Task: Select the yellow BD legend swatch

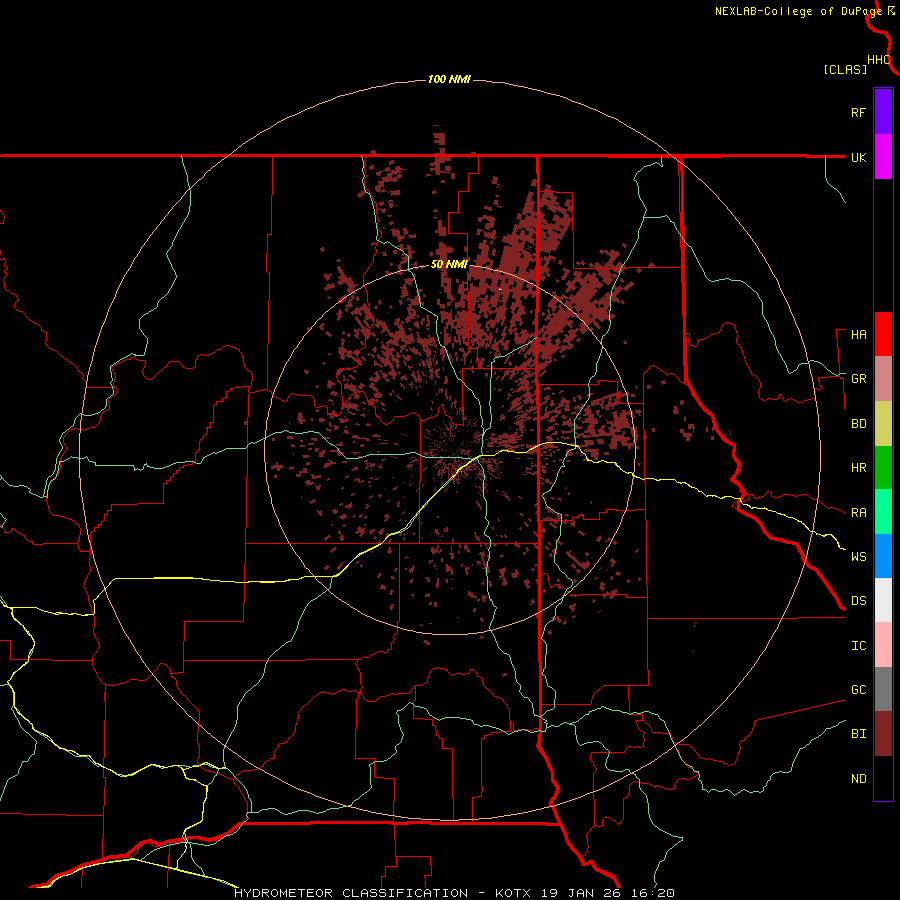Action: point(883,423)
